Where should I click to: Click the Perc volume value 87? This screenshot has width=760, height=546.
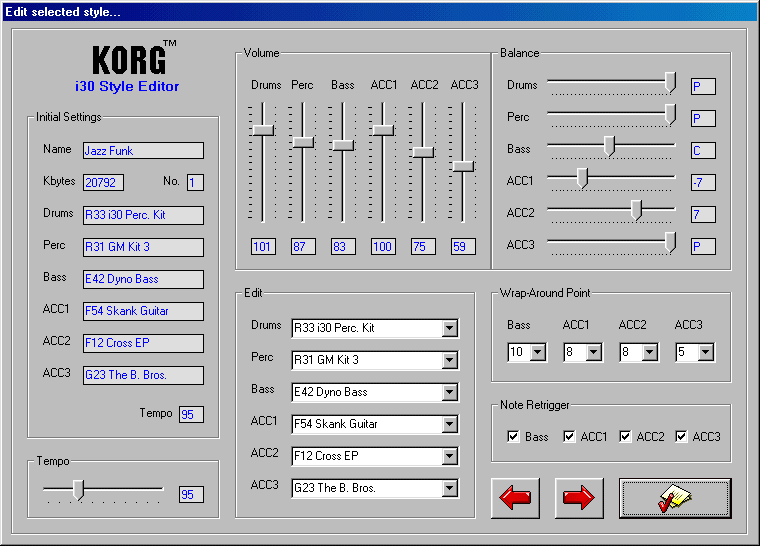click(x=303, y=247)
